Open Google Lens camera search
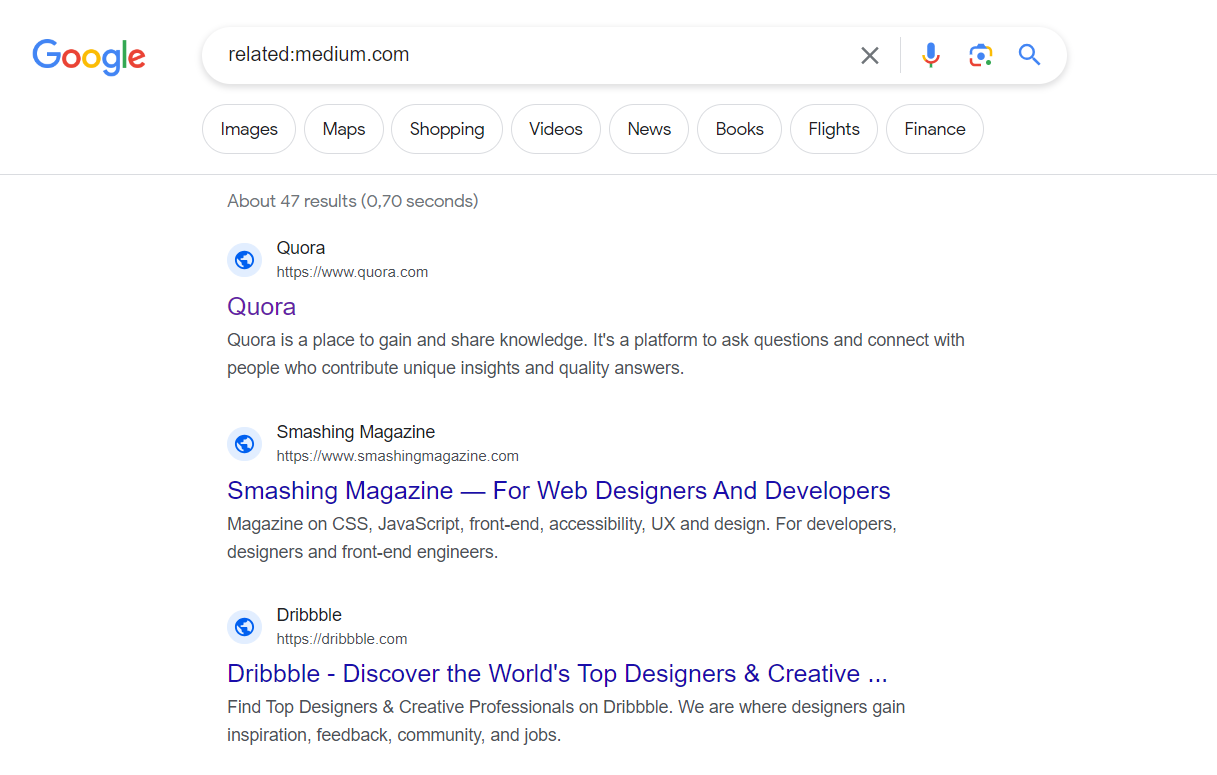Screen dimensions: 1217x775 (980, 55)
